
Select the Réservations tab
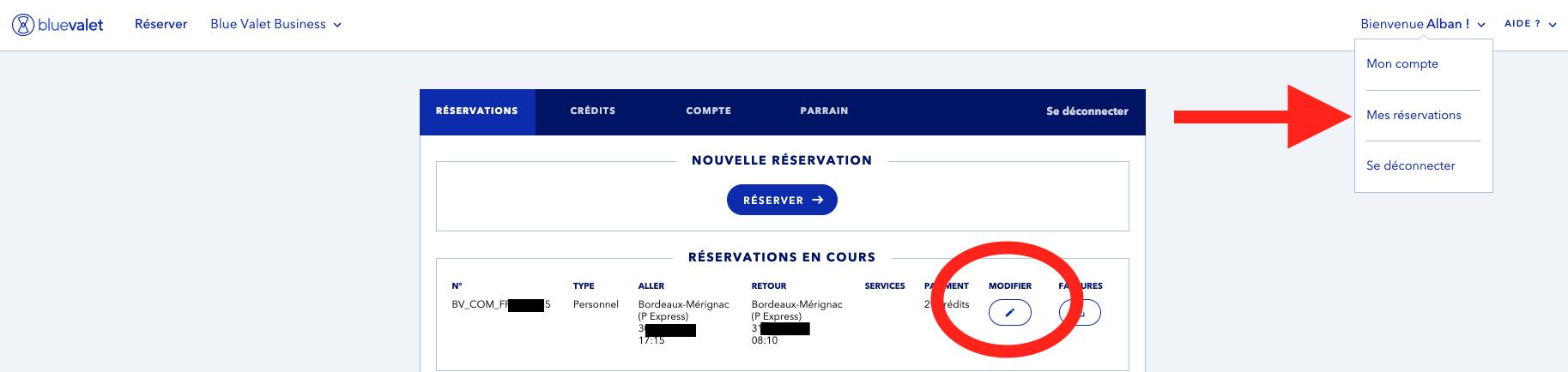click(477, 111)
